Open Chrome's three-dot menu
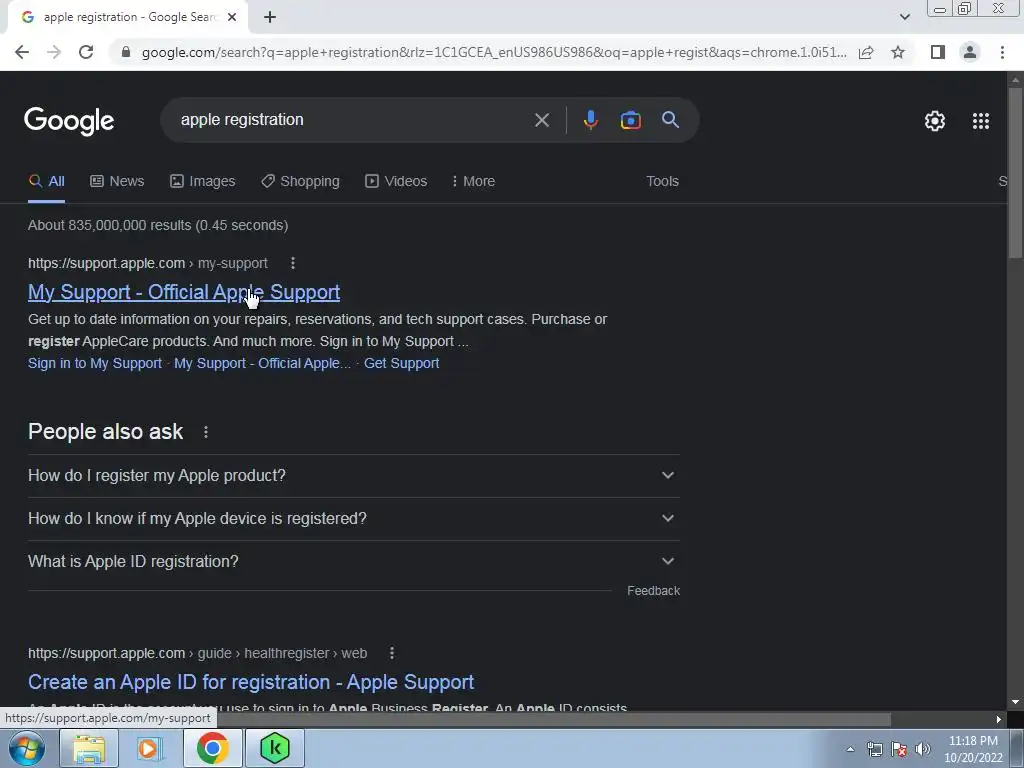The width and height of the screenshot is (1024, 768). 1002,52
